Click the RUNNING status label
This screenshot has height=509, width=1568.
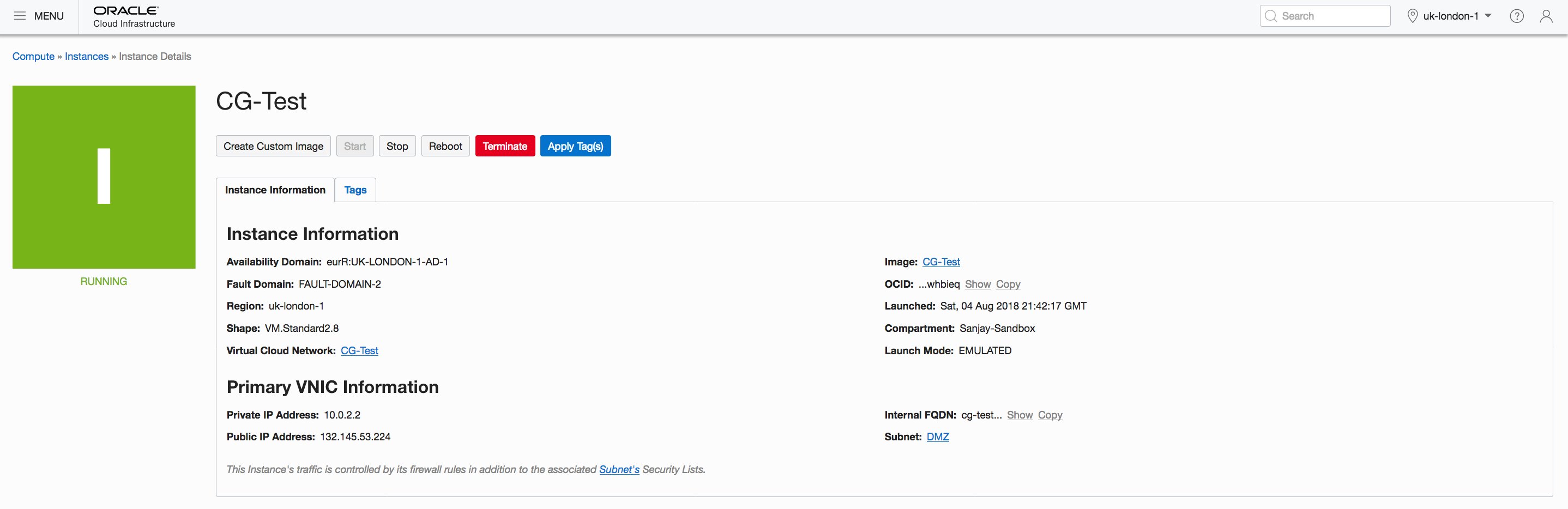104,282
